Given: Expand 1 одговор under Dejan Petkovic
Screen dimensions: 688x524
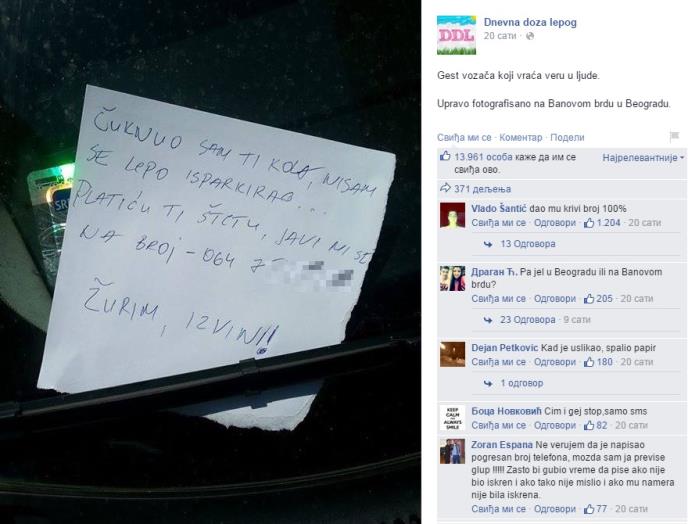Looking at the screenshot, I should click(522, 383).
